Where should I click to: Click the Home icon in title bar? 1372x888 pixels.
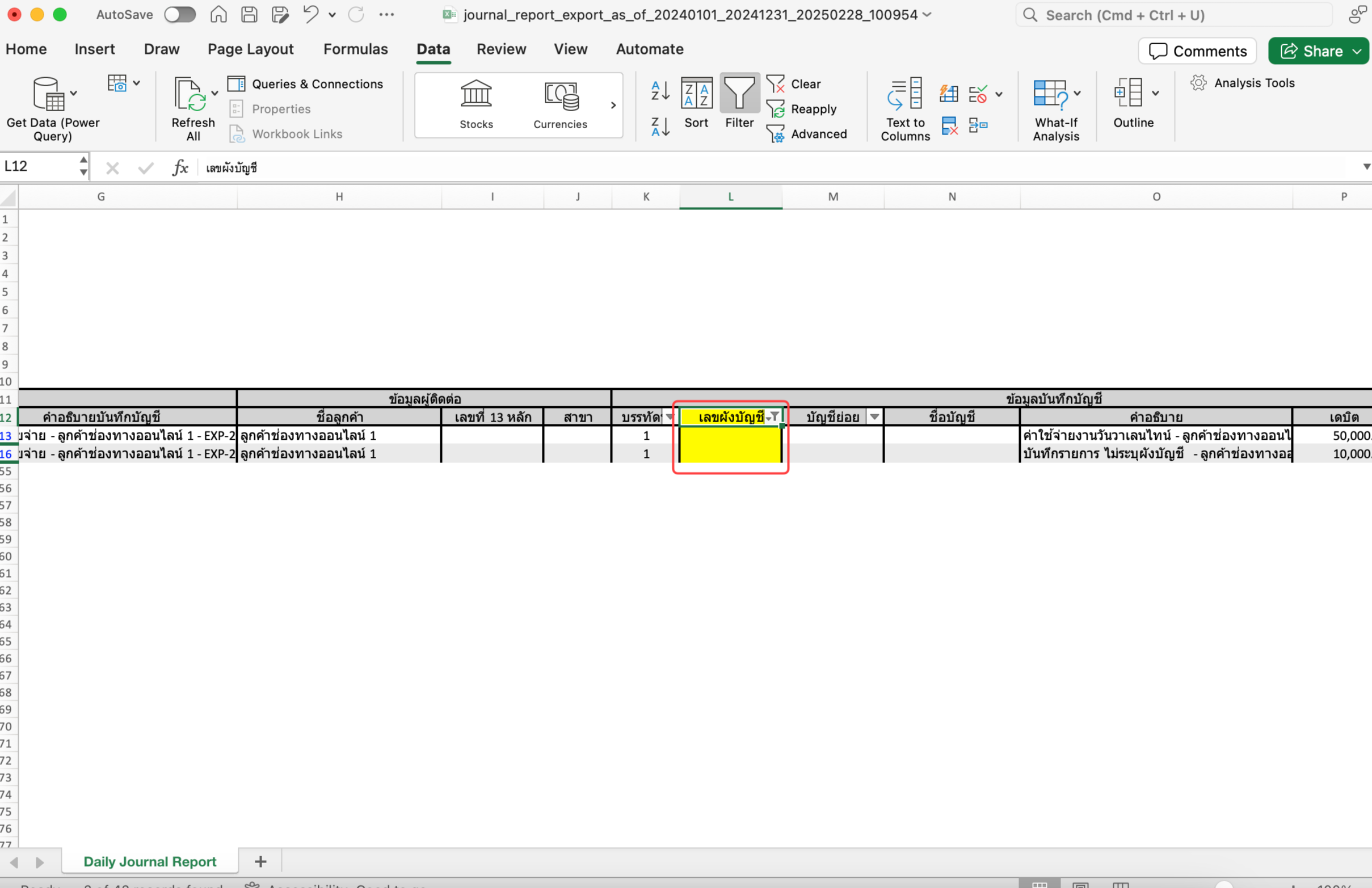click(218, 14)
